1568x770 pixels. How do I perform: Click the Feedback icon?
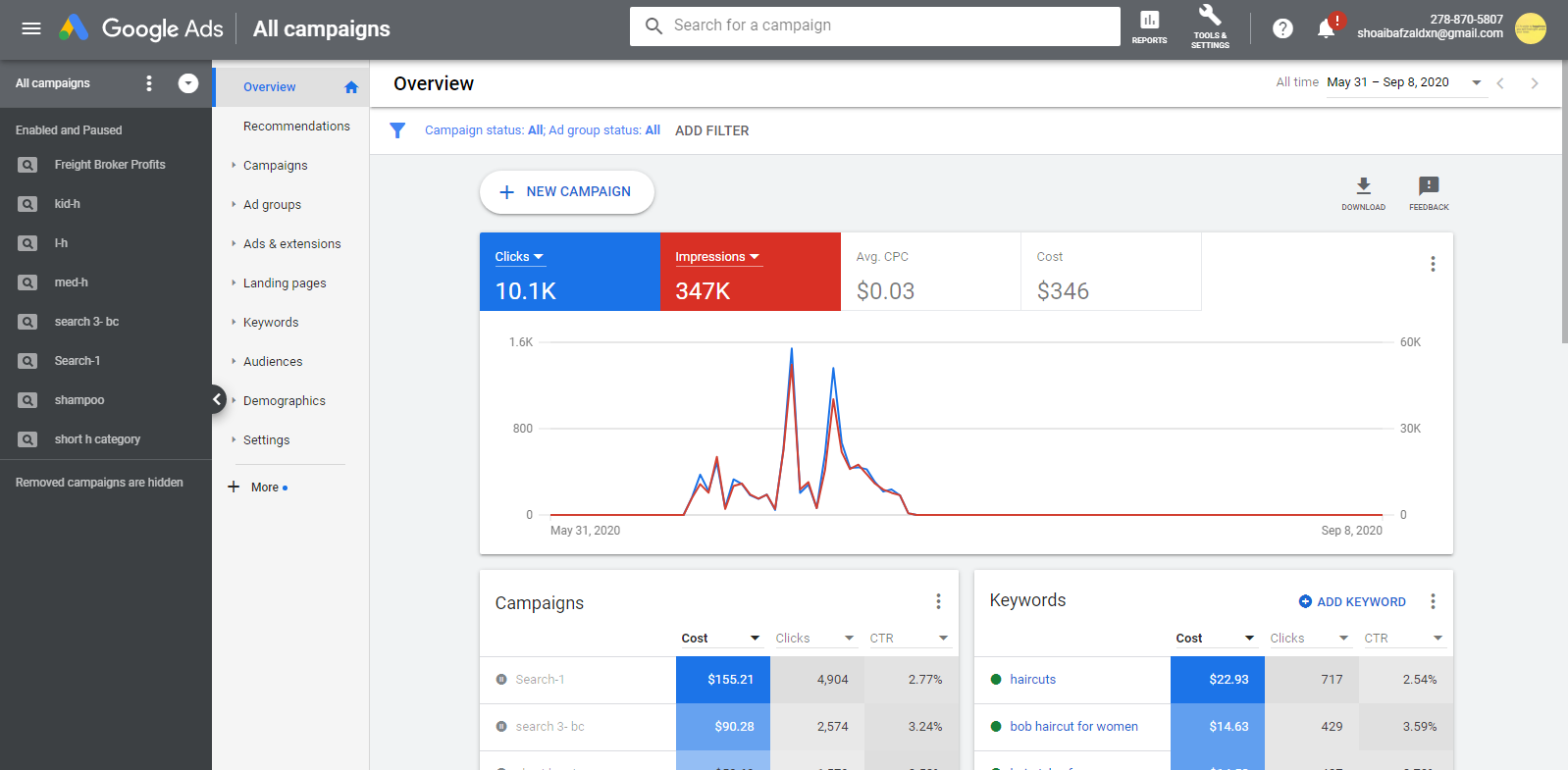coord(1429,192)
